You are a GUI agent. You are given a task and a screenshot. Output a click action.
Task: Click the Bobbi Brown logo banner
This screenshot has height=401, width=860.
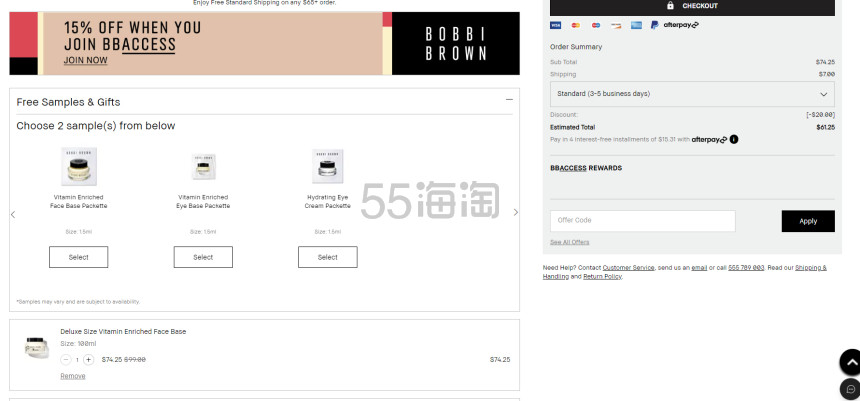456,43
